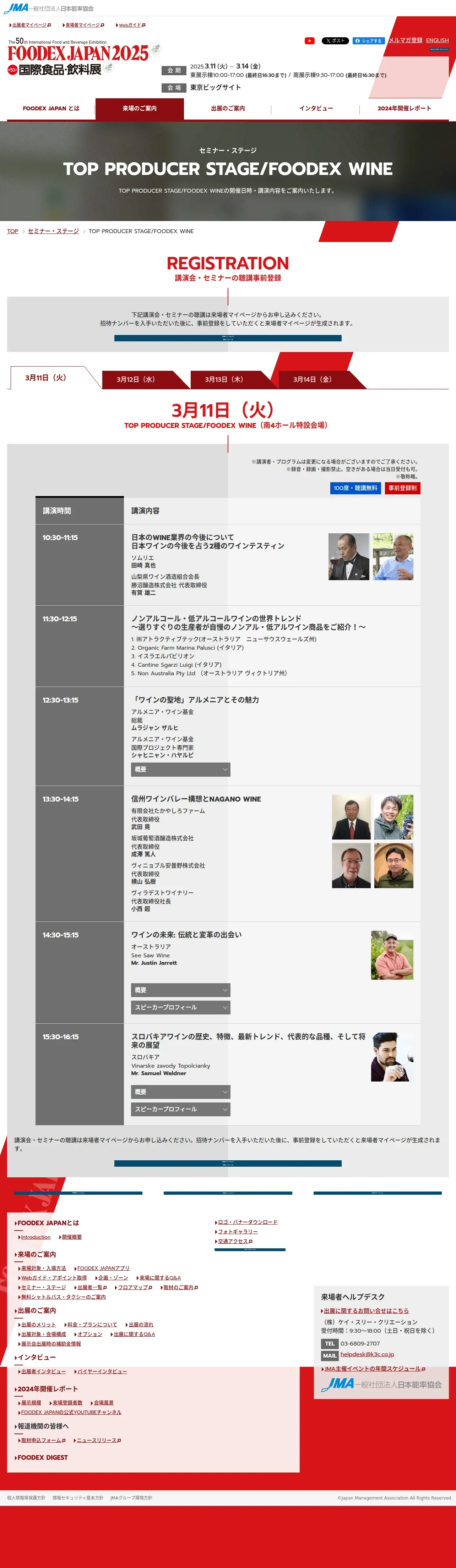Viewport: 456px width, 1568px height.
Task: Open the FOODEX JAPANアプリ footer link
Action: [102, 1269]
